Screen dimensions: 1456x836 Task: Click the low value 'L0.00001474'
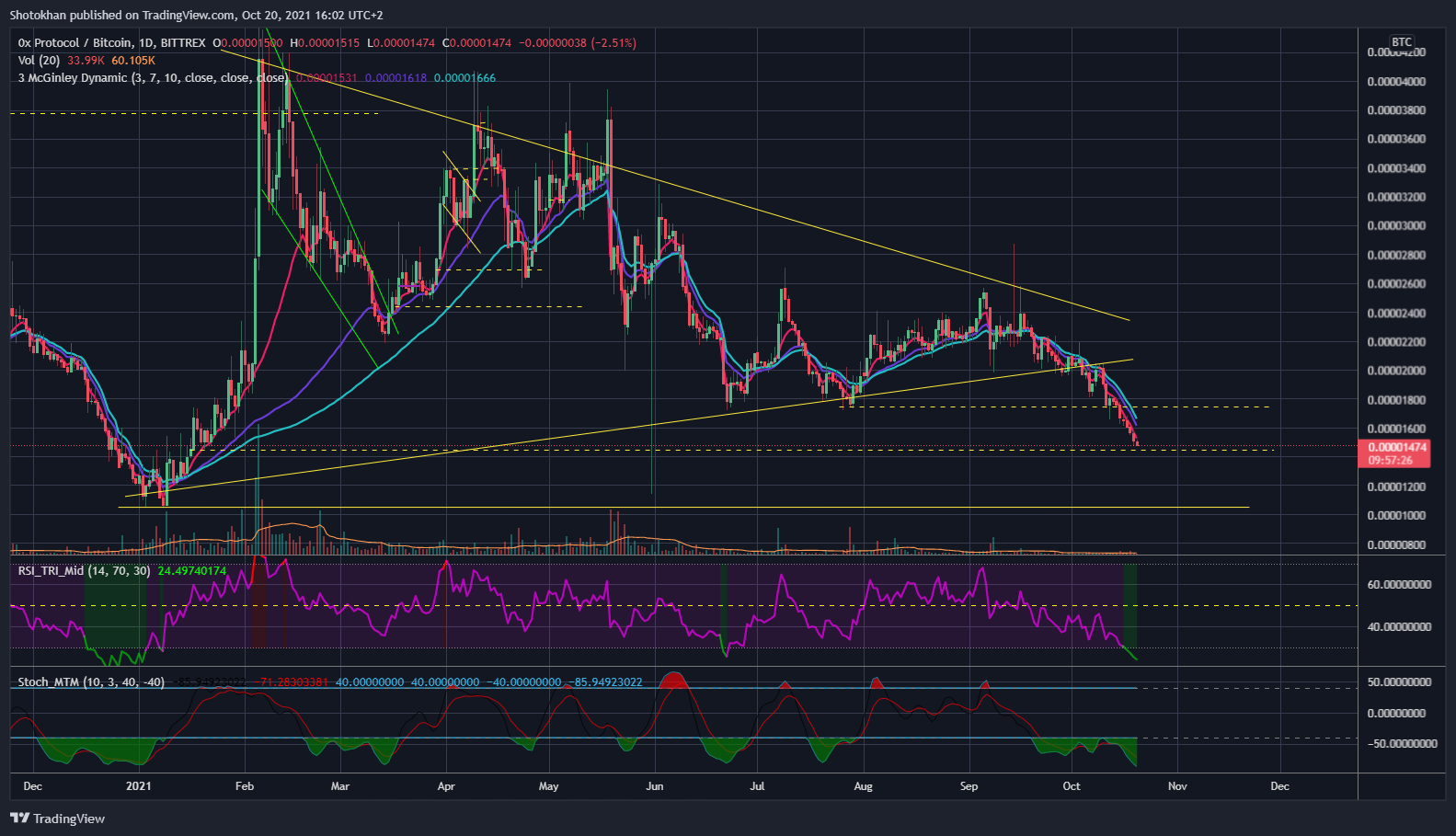click(401, 43)
